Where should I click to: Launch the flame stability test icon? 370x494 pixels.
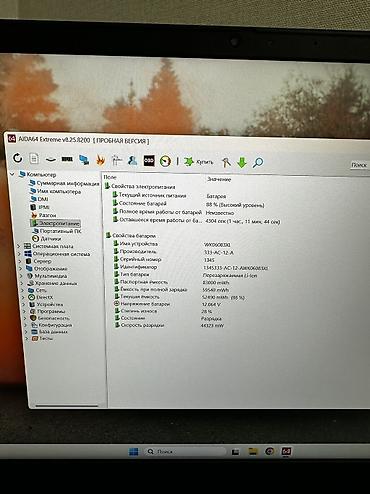tap(100, 161)
